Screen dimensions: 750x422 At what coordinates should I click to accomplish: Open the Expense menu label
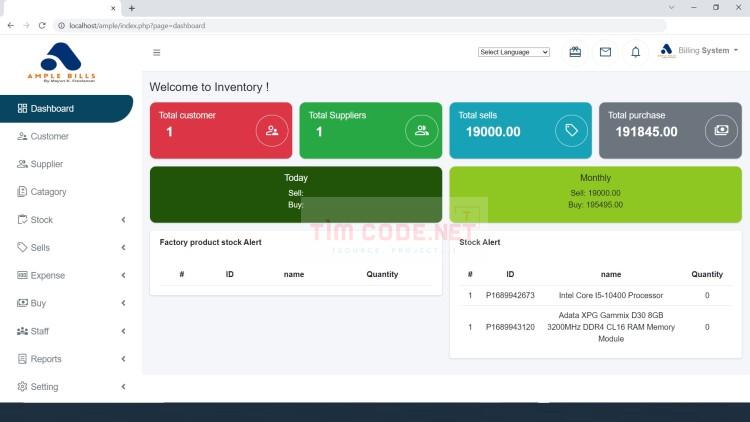47,276
